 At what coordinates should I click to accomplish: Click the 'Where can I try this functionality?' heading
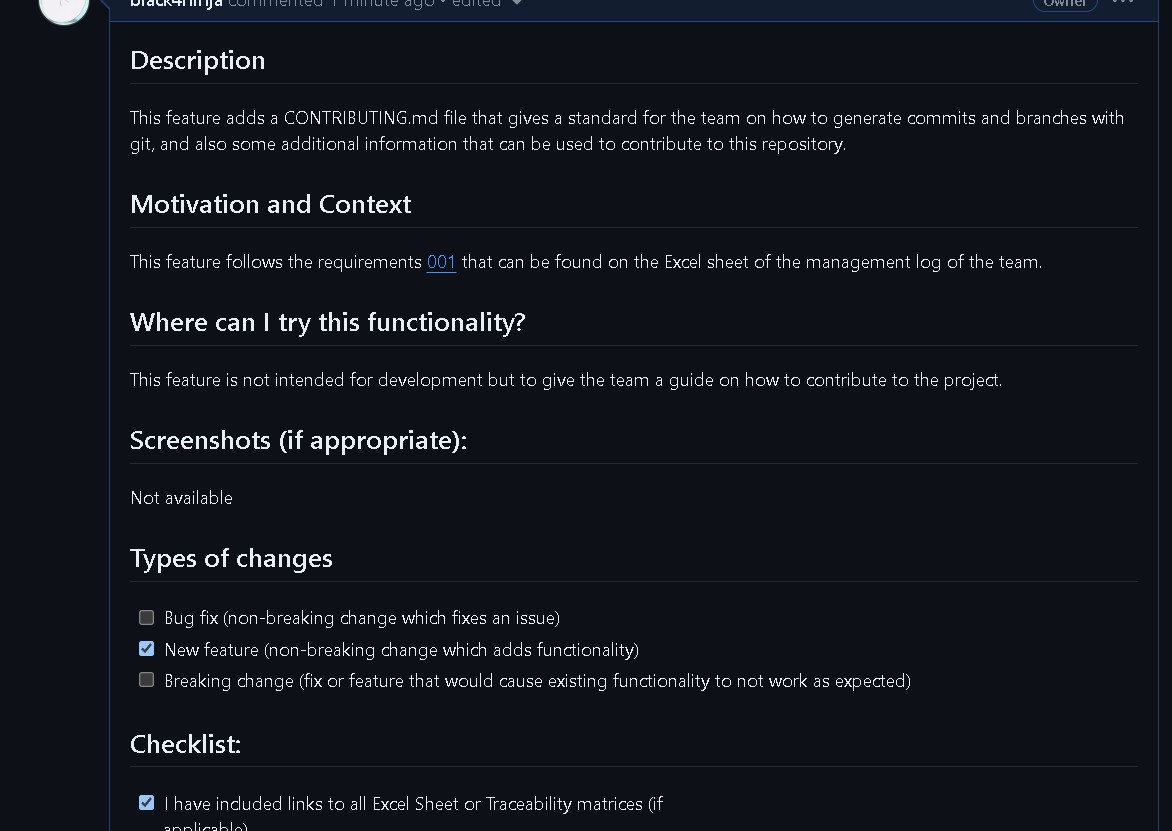tap(328, 322)
